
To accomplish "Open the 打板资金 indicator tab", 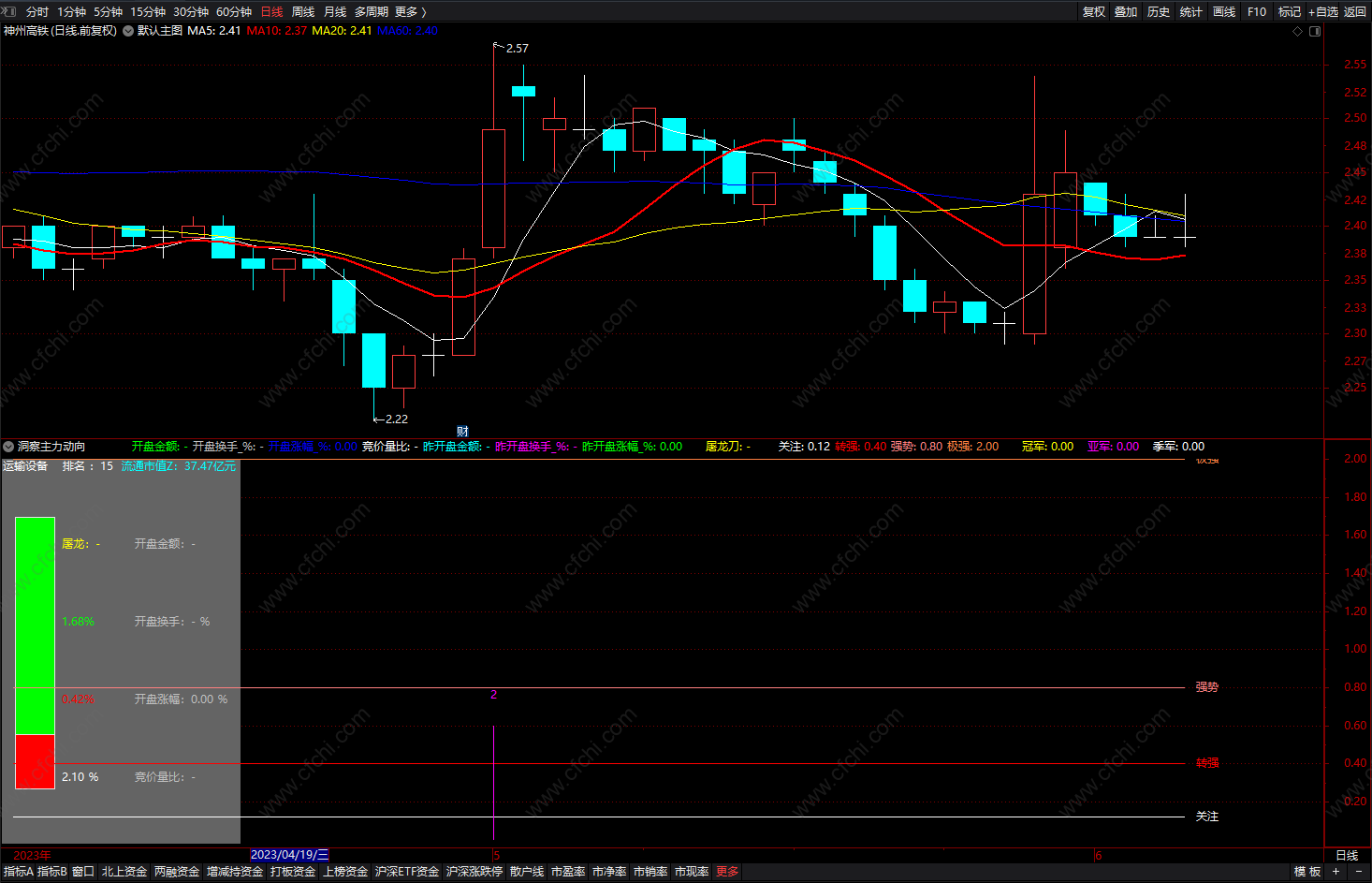I will click(293, 872).
